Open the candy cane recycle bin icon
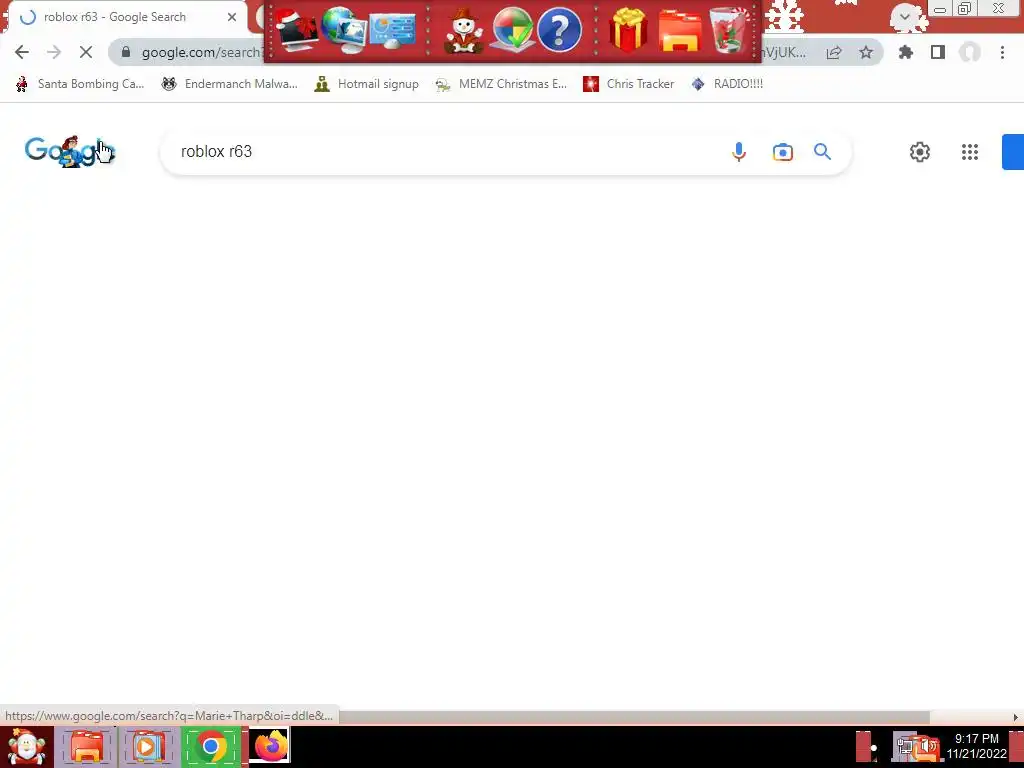 point(729,30)
